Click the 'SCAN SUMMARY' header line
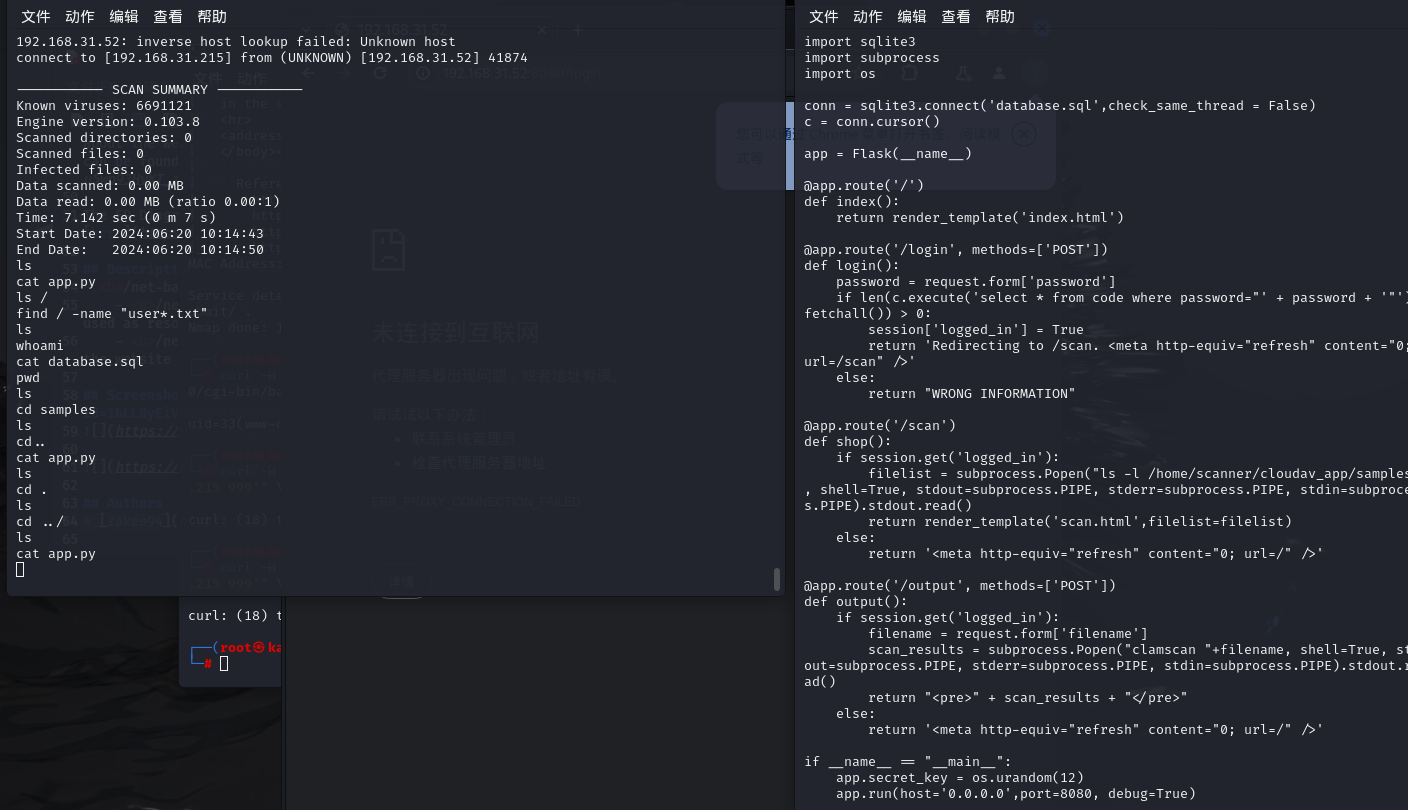The image size is (1408, 810). [x=159, y=90]
